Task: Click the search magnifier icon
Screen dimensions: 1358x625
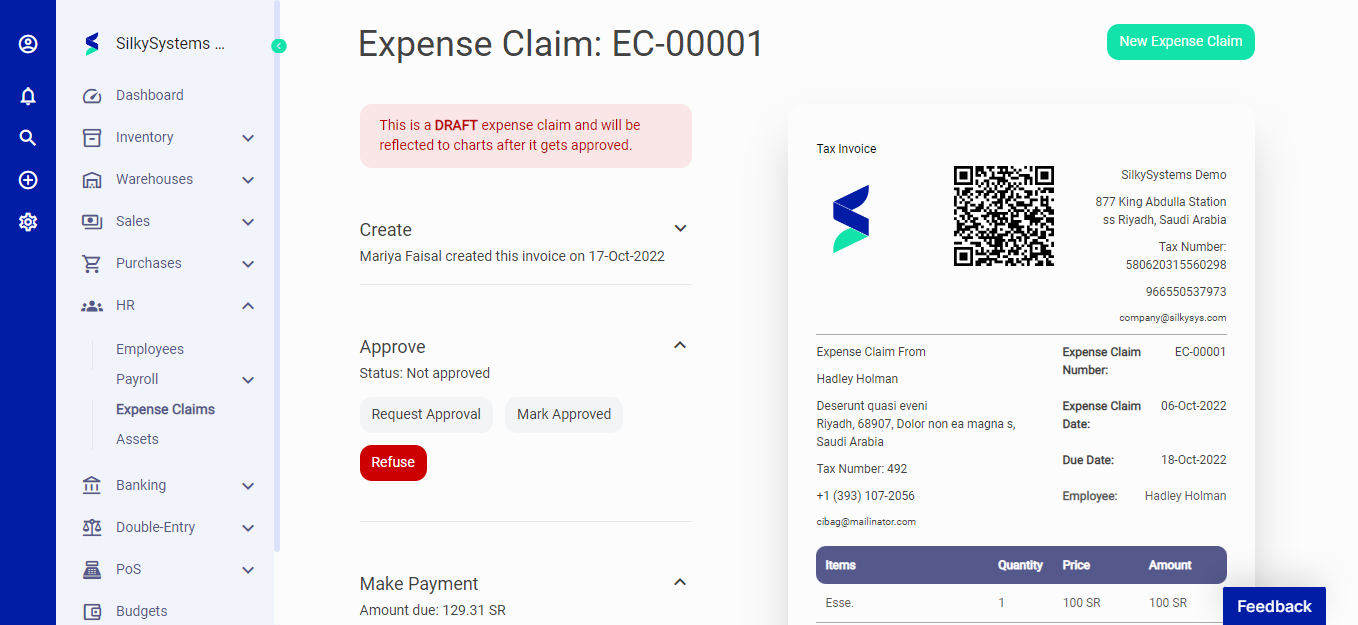Action: pyautogui.click(x=28, y=138)
